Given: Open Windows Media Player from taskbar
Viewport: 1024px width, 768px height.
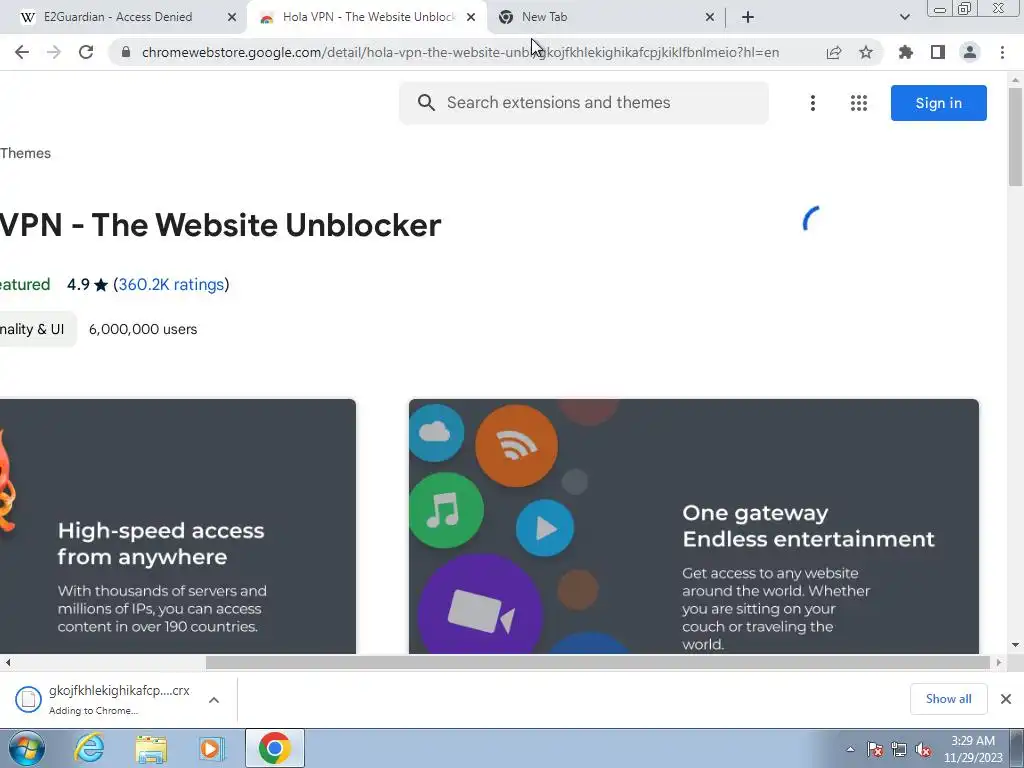Looking at the screenshot, I should coord(212,748).
